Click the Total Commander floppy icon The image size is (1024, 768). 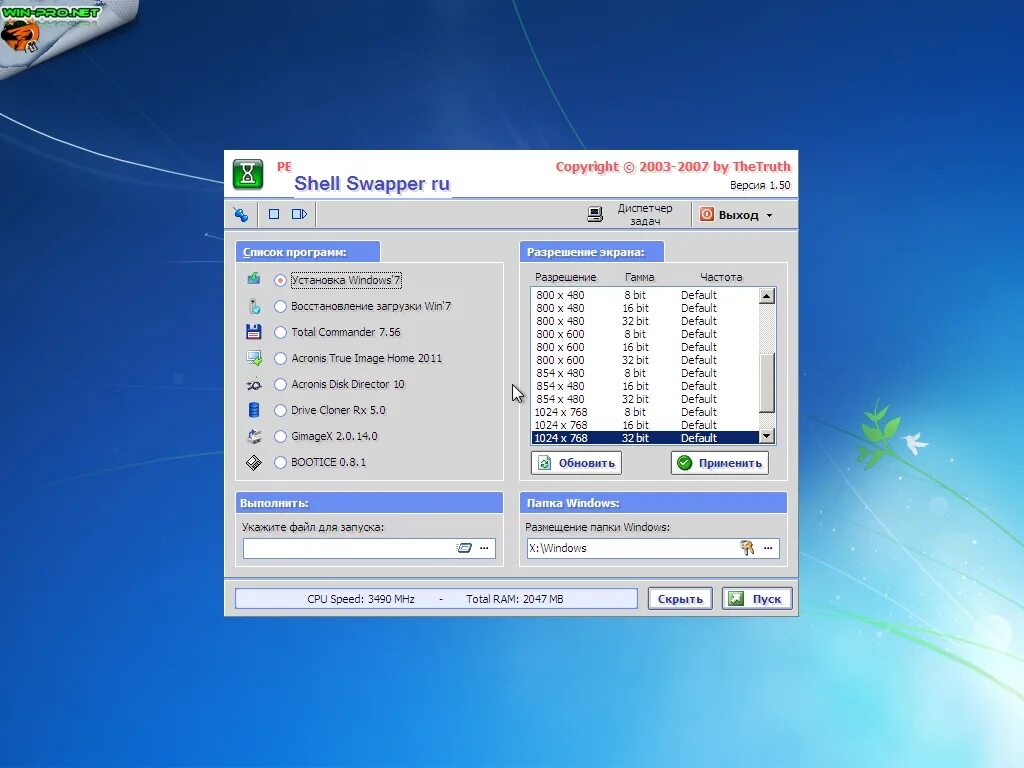point(254,332)
